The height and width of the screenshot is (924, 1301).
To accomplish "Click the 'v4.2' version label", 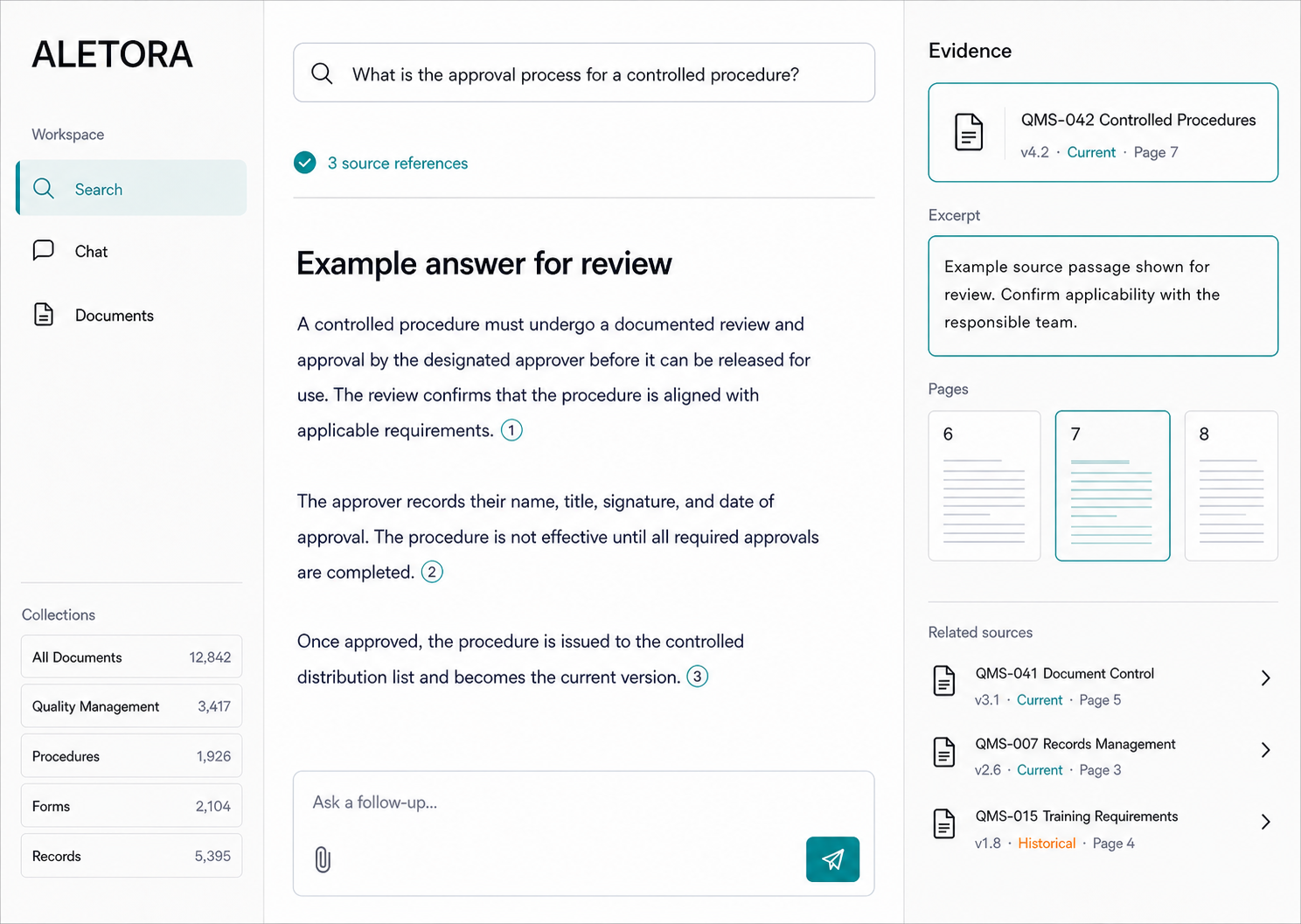I will point(1034,152).
